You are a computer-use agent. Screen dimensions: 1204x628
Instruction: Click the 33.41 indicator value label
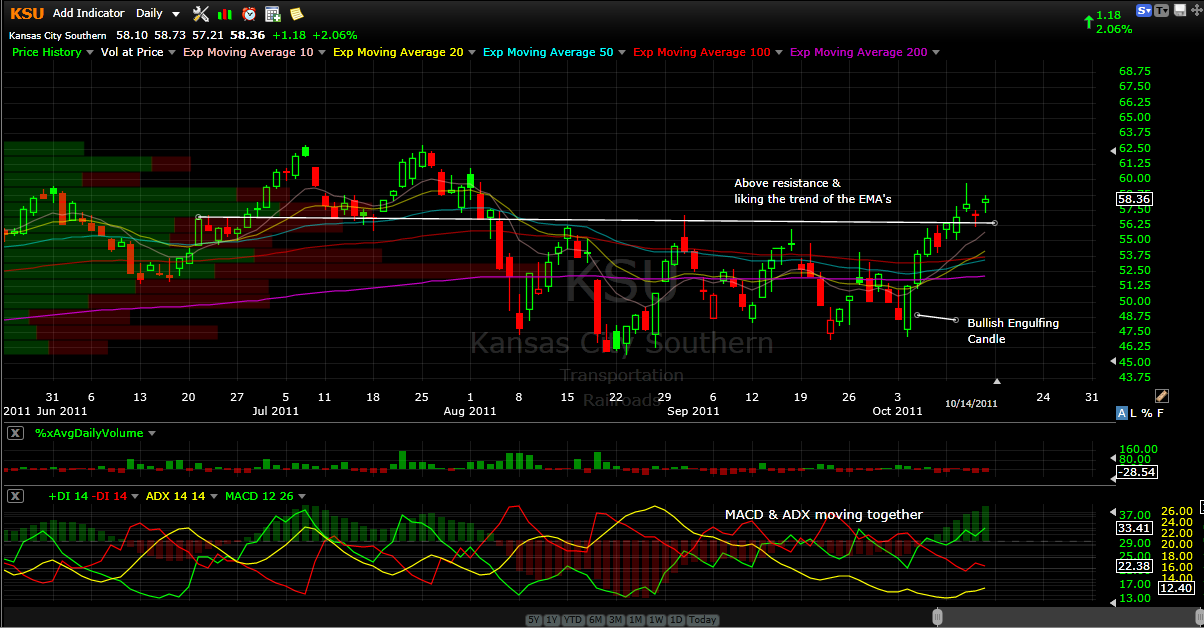pyautogui.click(x=1133, y=528)
